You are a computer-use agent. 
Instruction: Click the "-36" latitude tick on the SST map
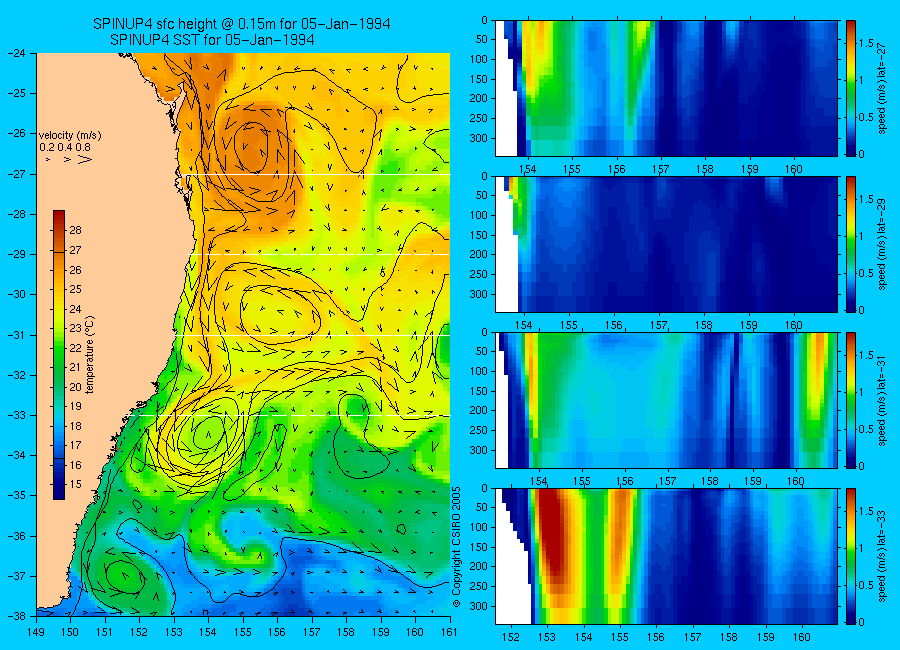click(x=16, y=536)
